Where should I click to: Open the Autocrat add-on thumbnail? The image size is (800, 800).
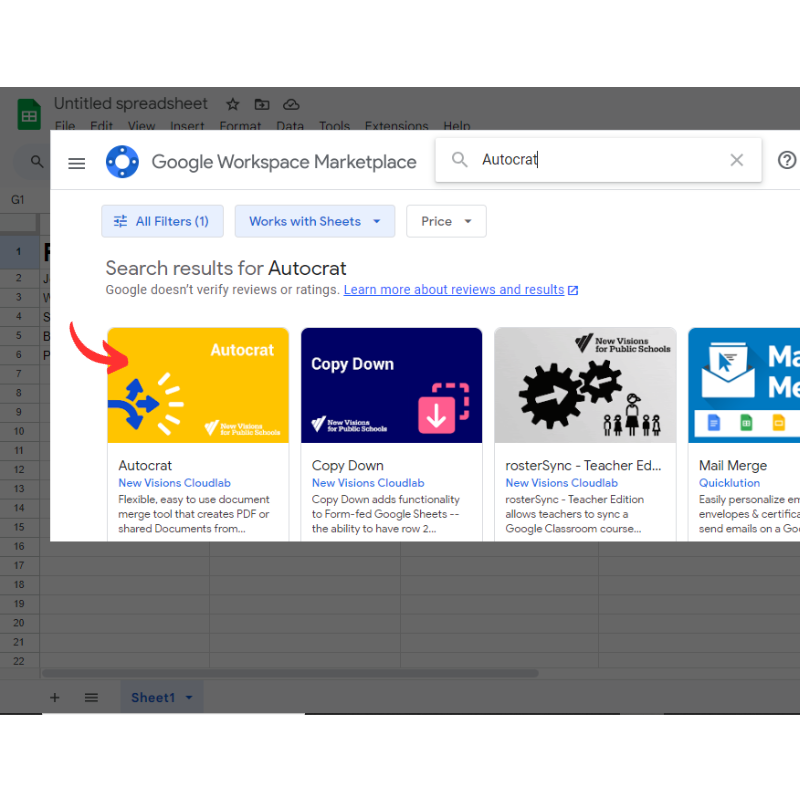coord(198,385)
